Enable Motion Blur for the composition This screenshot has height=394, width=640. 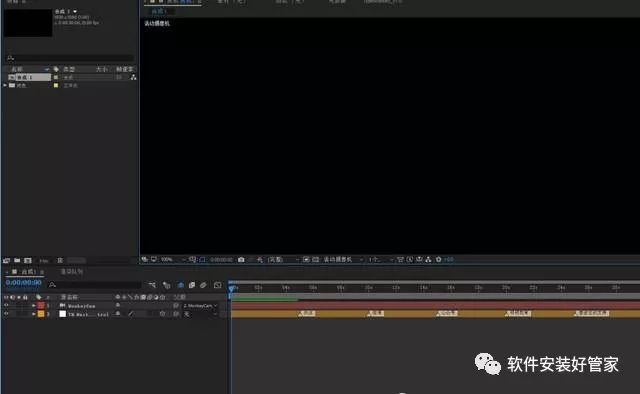(203, 285)
